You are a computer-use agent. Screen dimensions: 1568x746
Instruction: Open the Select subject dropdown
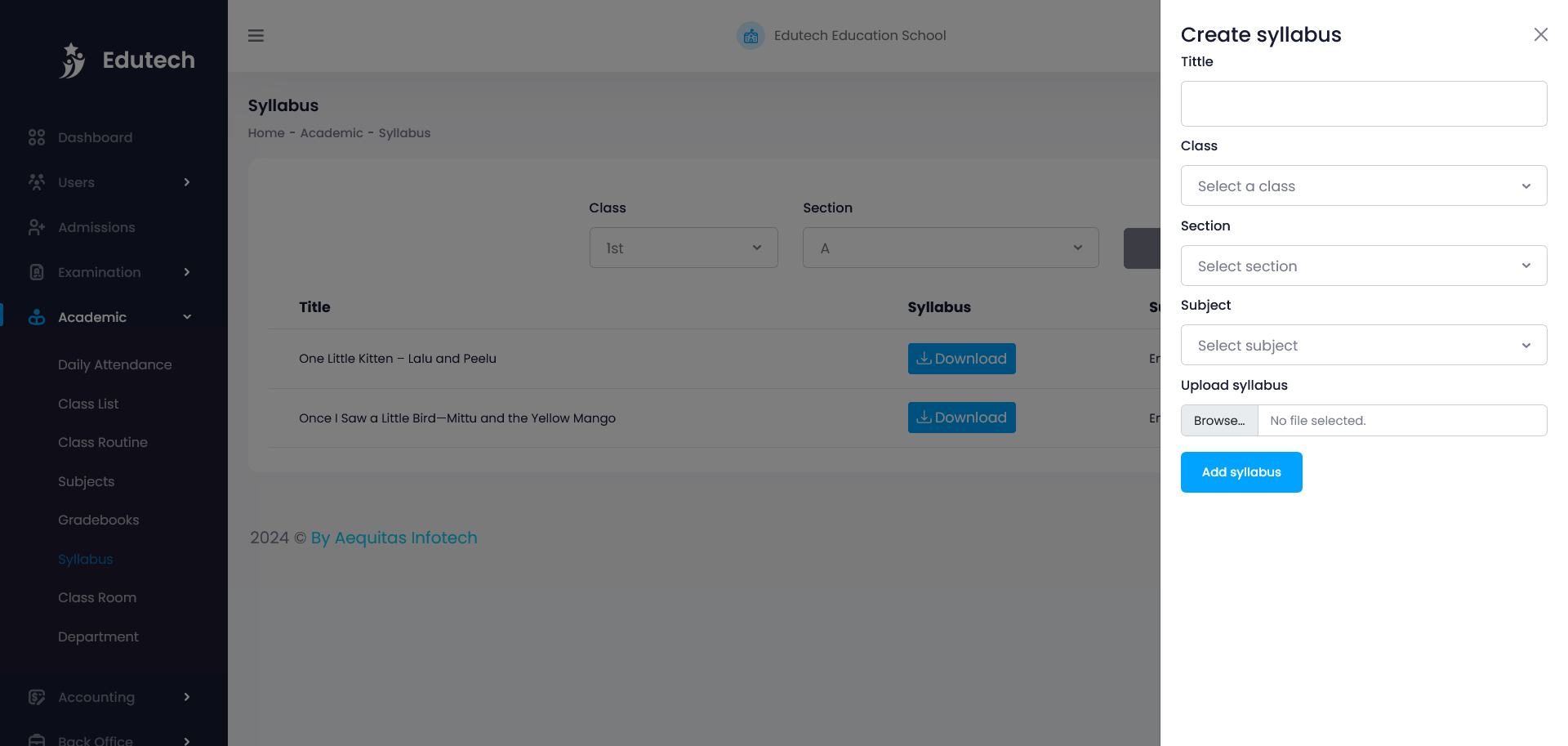coord(1363,345)
